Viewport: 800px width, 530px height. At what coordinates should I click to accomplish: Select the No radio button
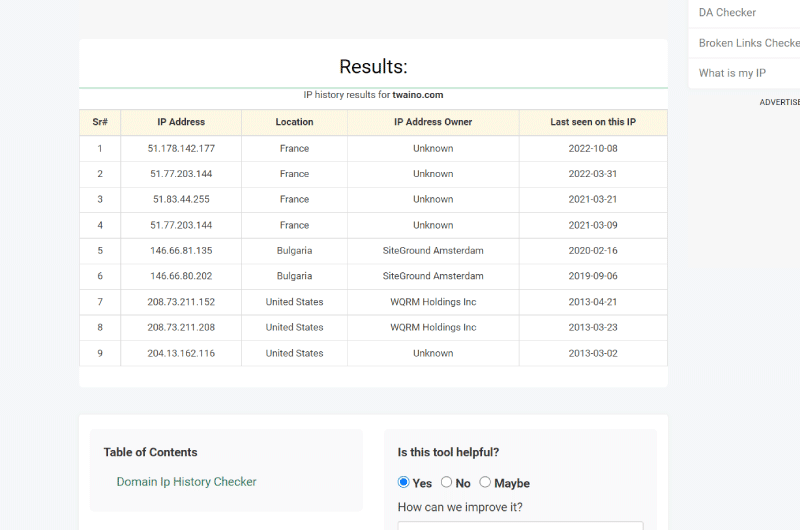pos(446,482)
